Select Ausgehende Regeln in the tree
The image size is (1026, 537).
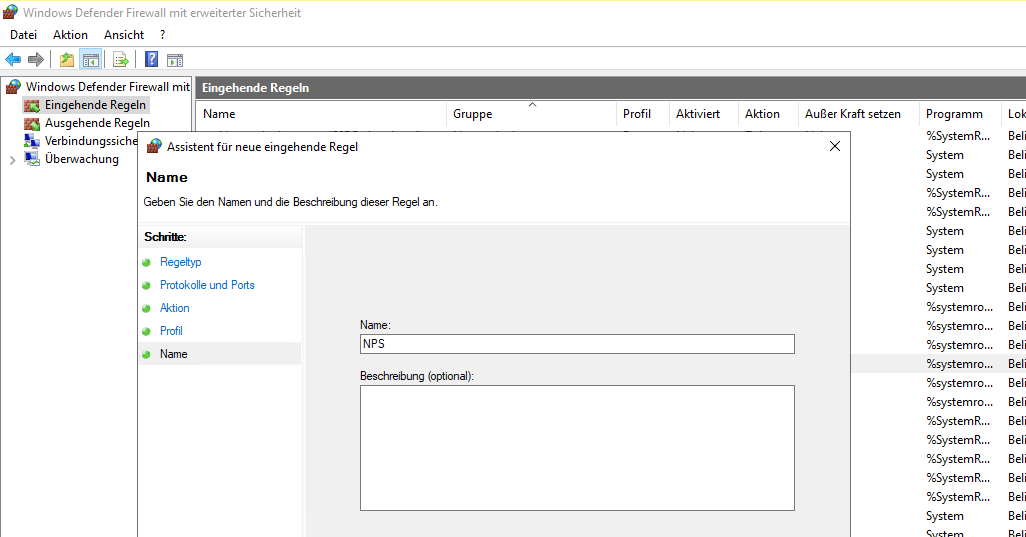coord(97,123)
